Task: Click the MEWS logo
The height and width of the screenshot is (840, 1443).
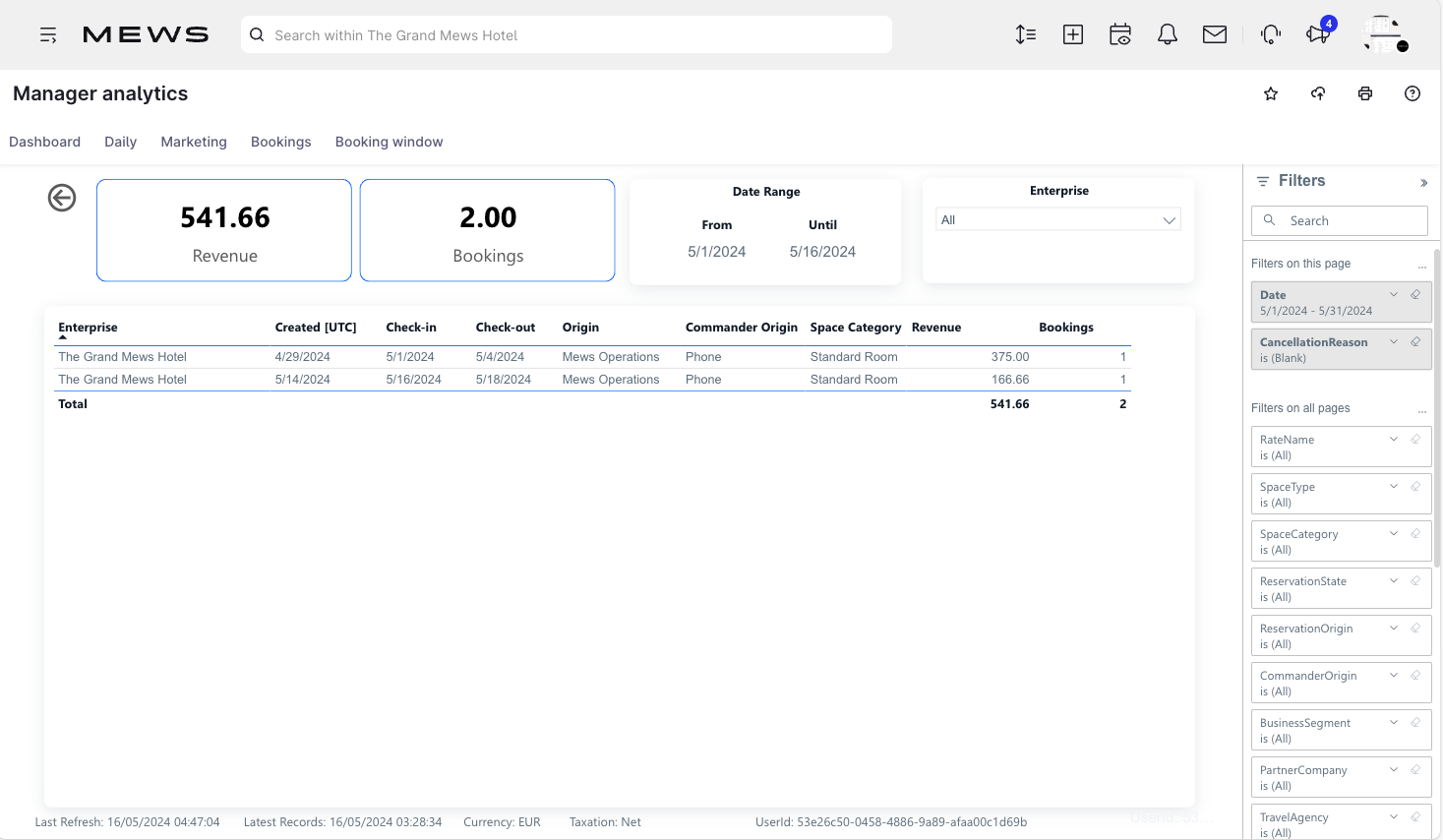Action: (x=146, y=35)
